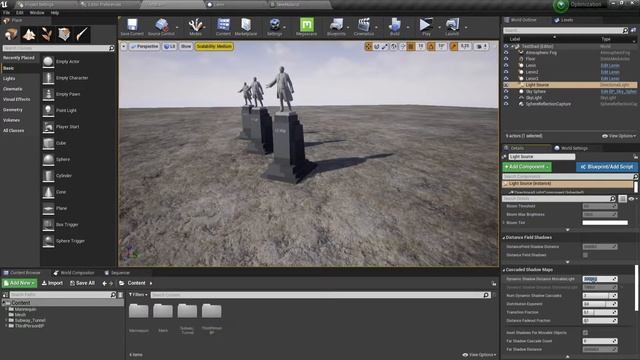Open the Show flags dropdown
The height and width of the screenshot is (360, 640).
(186, 47)
